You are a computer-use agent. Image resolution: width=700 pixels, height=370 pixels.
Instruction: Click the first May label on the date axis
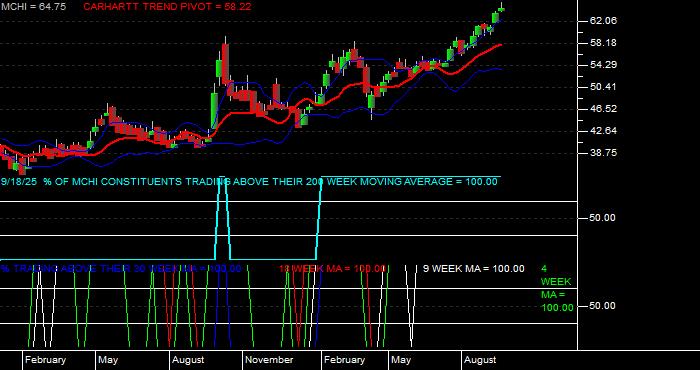[x=108, y=360]
